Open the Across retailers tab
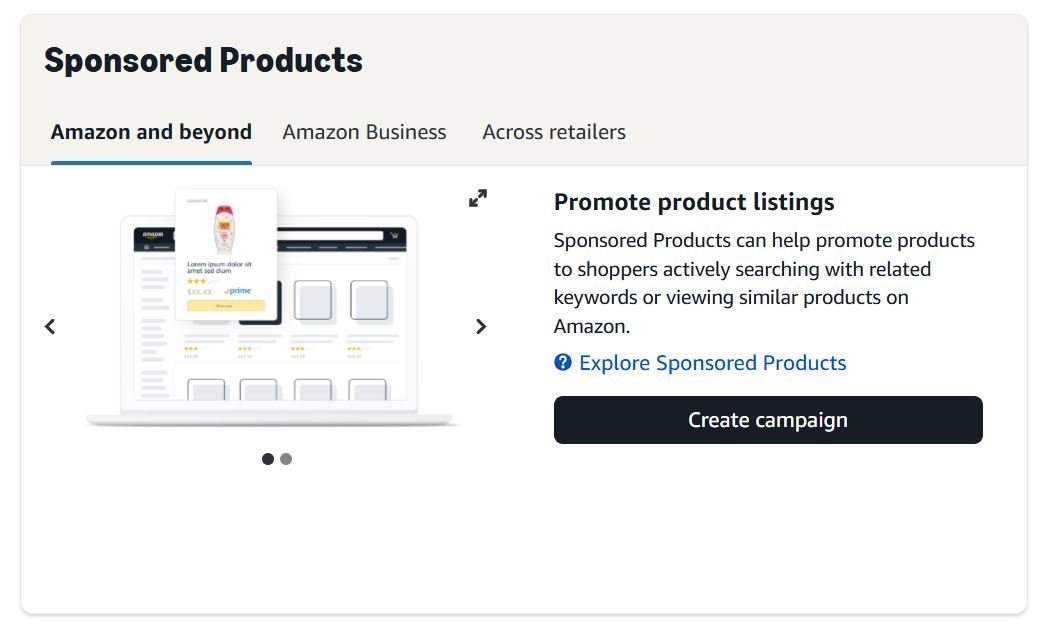Viewport: 1047px width, 633px height. [x=554, y=131]
